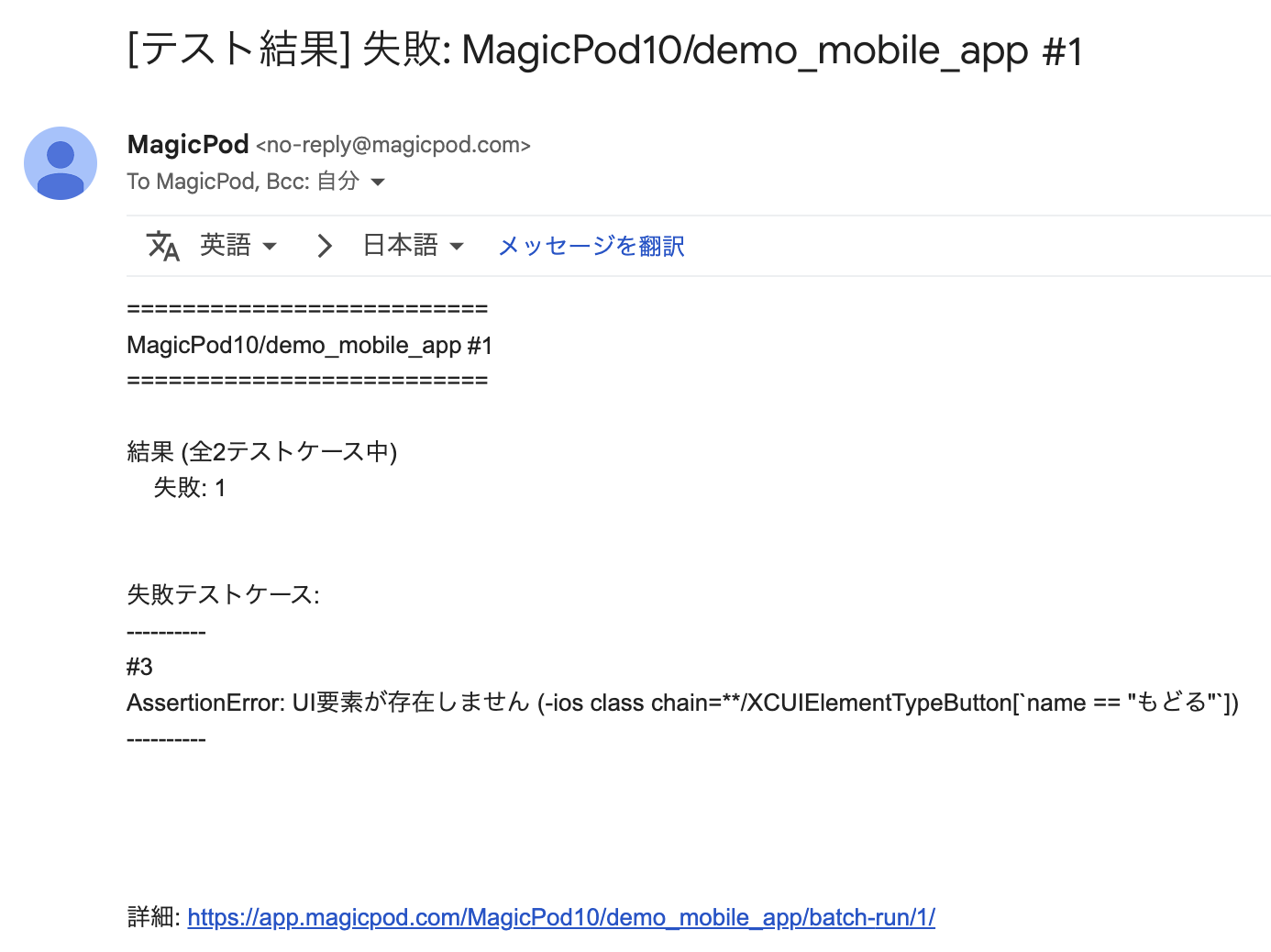
Task: Click the MagicPod sender name
Action: pos(188,144)
